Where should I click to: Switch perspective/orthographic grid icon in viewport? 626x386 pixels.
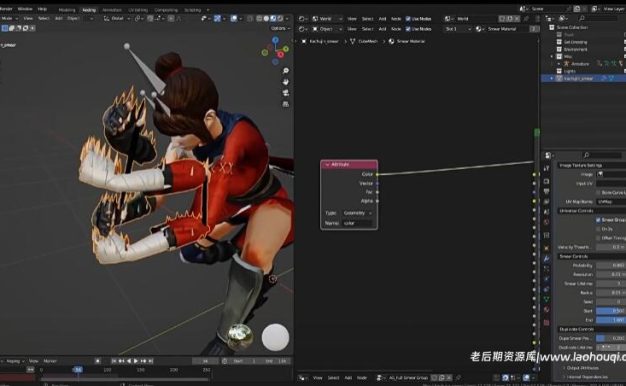285,104
